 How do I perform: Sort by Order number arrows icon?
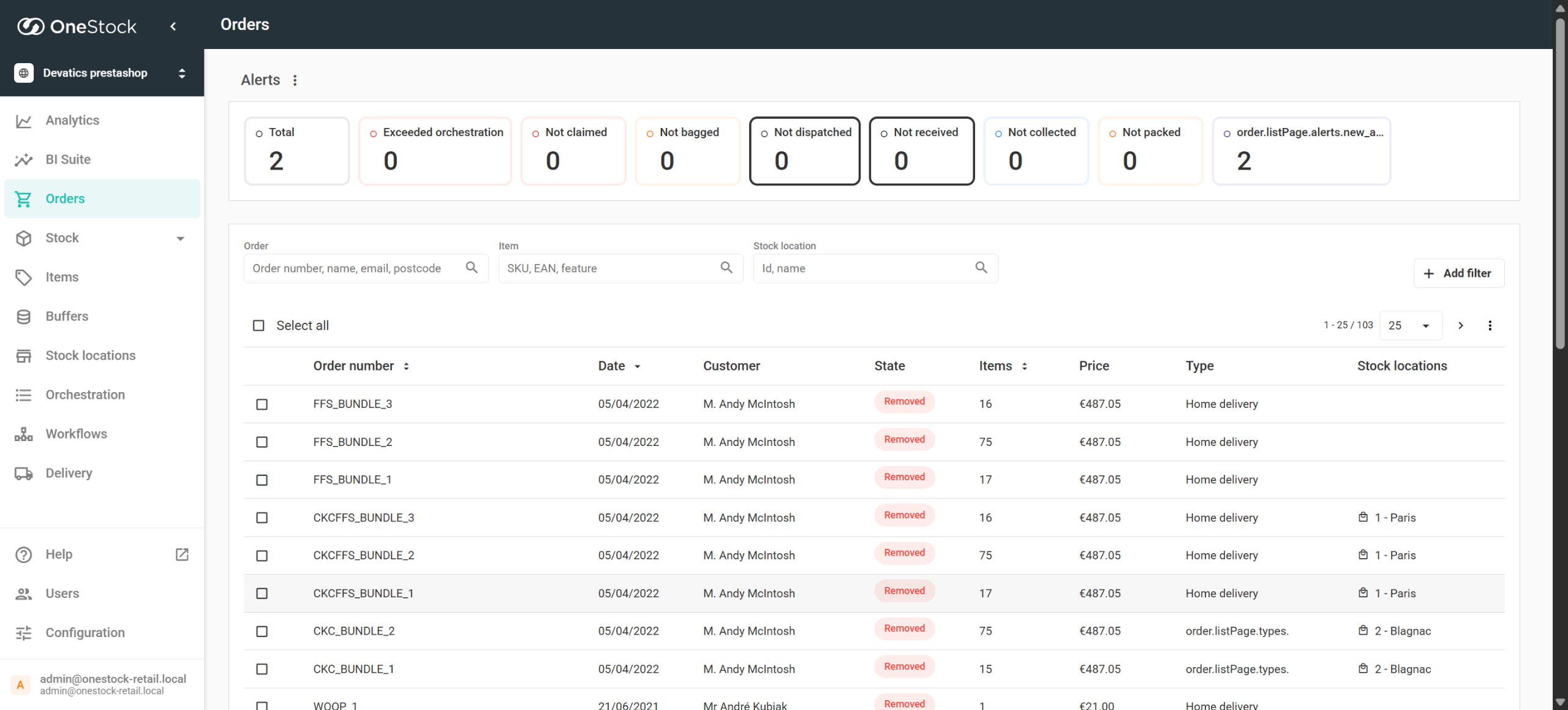pos(406,366)
